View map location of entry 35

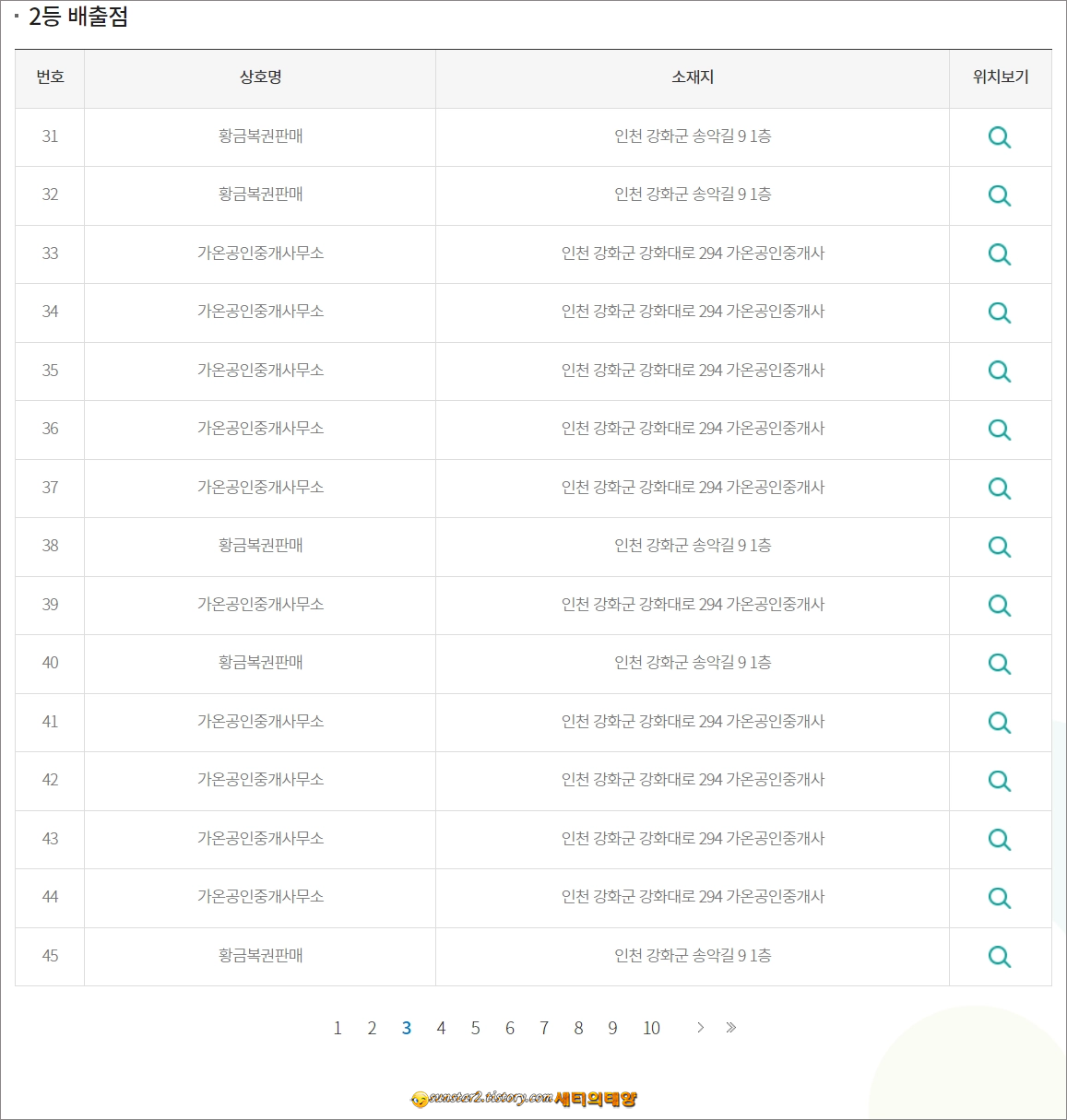pyautogui.click(x=1000, y=371)
